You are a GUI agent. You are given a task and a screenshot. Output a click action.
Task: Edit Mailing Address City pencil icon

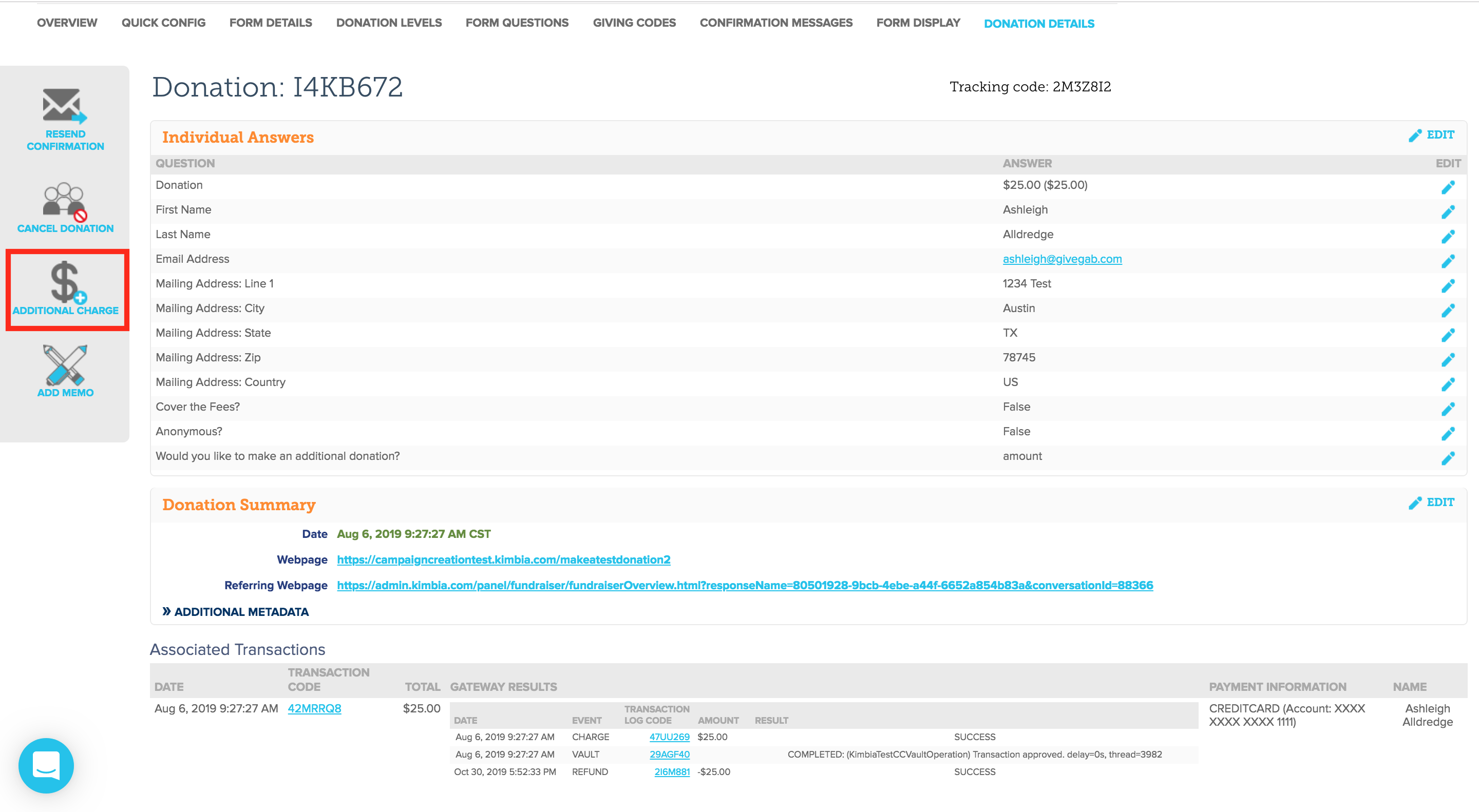pyautogui.click(x=1448, y=311)
